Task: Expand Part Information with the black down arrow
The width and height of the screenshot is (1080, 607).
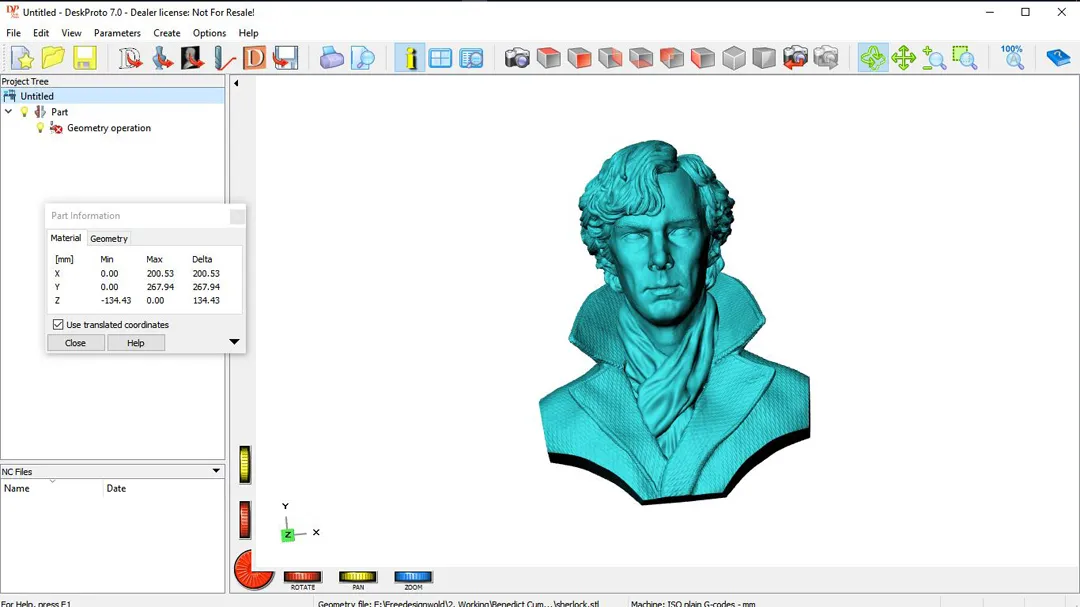Action: pos(234,342)
